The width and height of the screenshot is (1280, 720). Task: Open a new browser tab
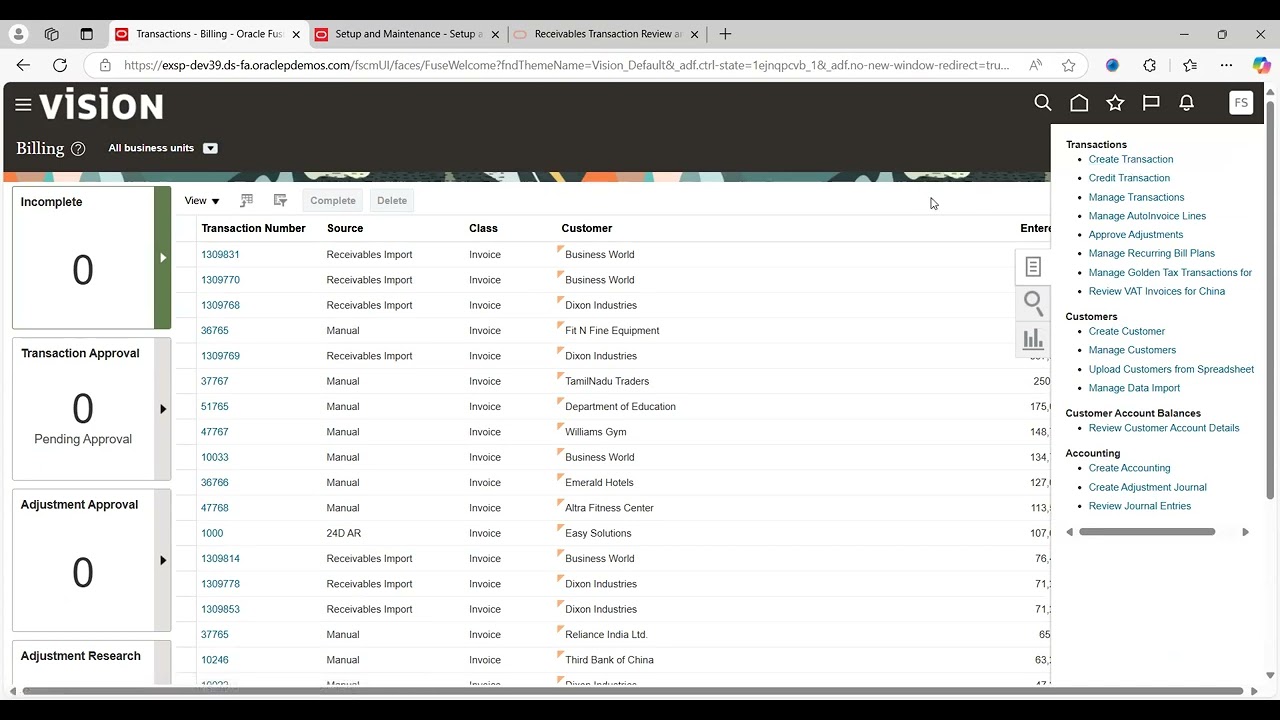pos(725,34)
